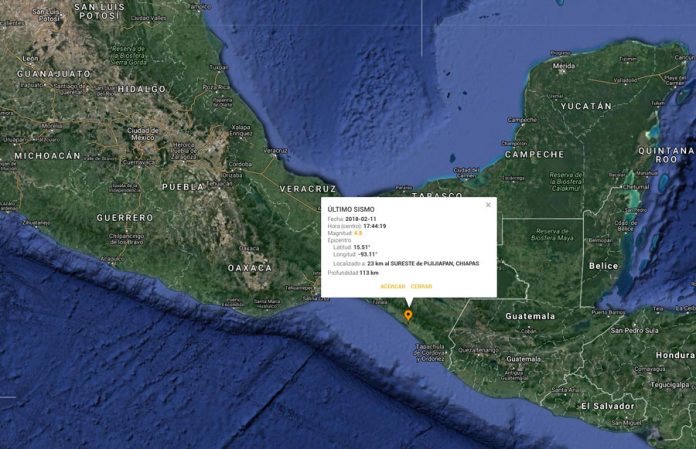Click the HIDALGO state label
Screen dimensions: 696x449
pos(142,89)
